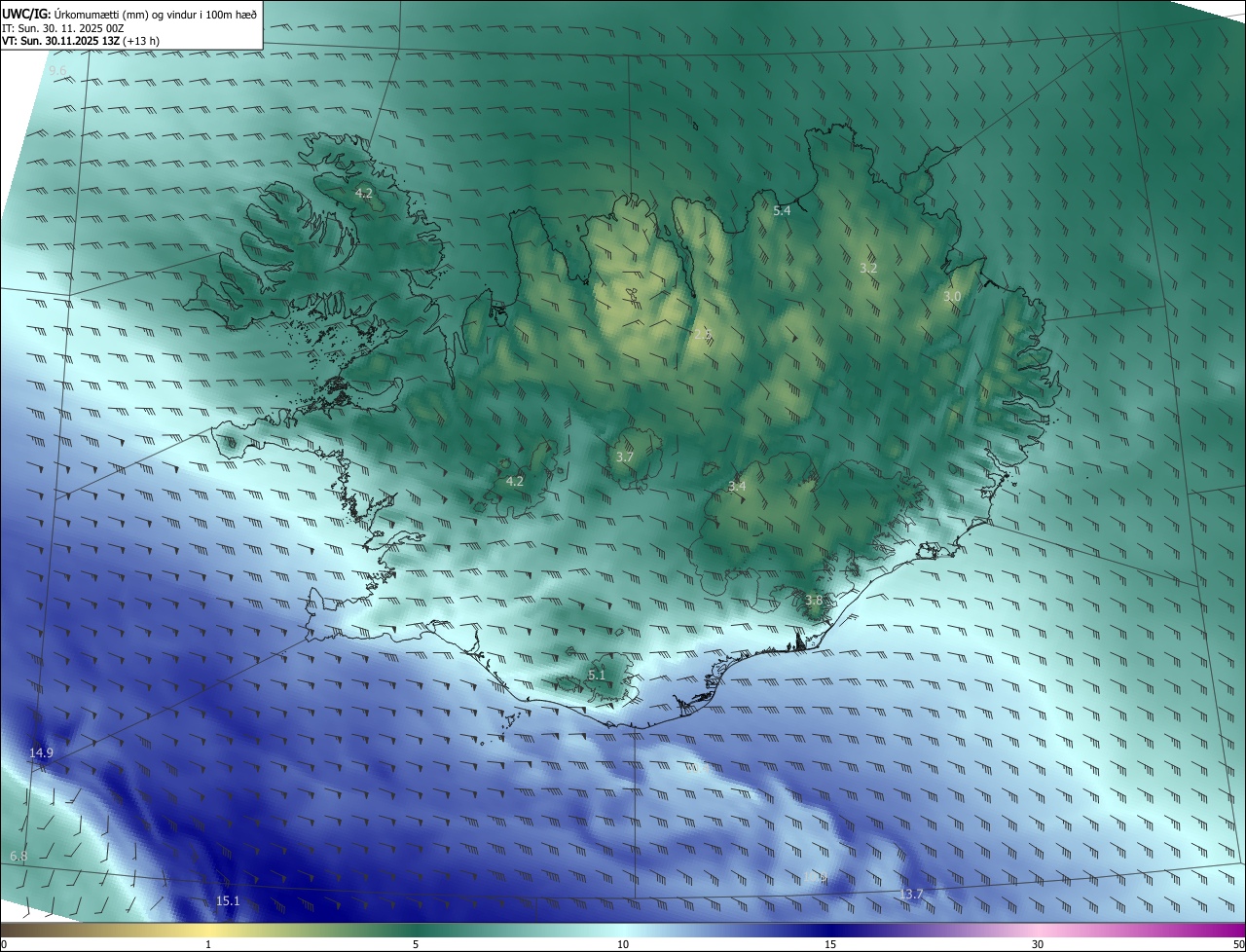Select the 3.4 label on the large southeast glacier
This screenshot has height=952, width=1246.
point(737,486)
